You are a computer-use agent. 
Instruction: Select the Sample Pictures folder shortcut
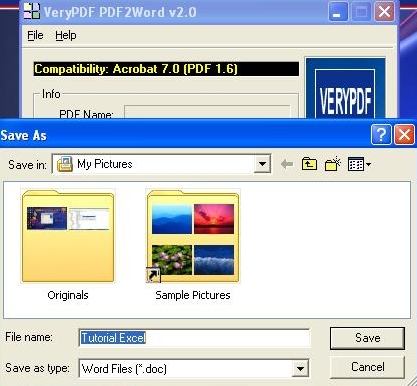(193, 236)
